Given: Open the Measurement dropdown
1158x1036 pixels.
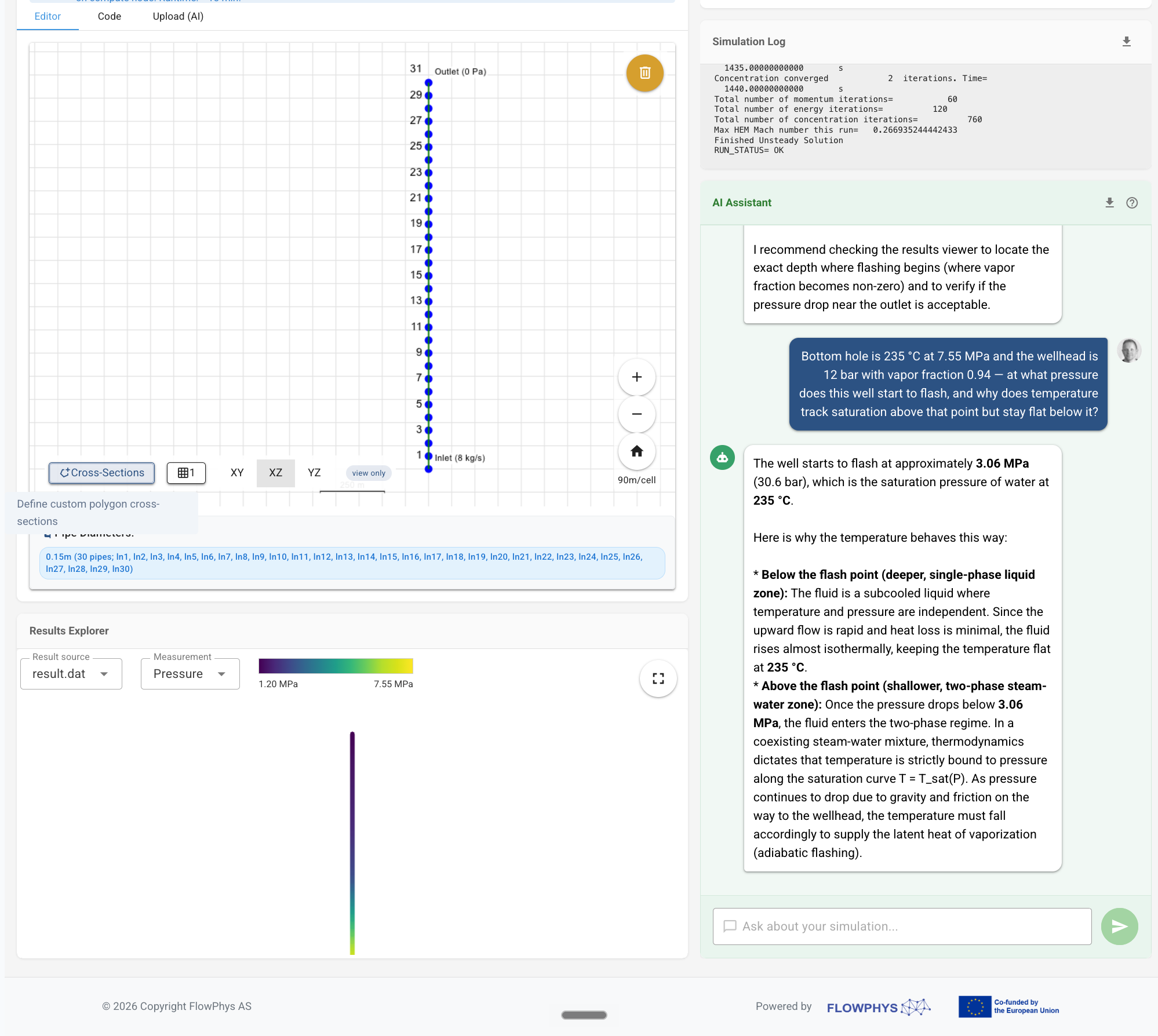Looking at the screenshot, I should 190,674.
